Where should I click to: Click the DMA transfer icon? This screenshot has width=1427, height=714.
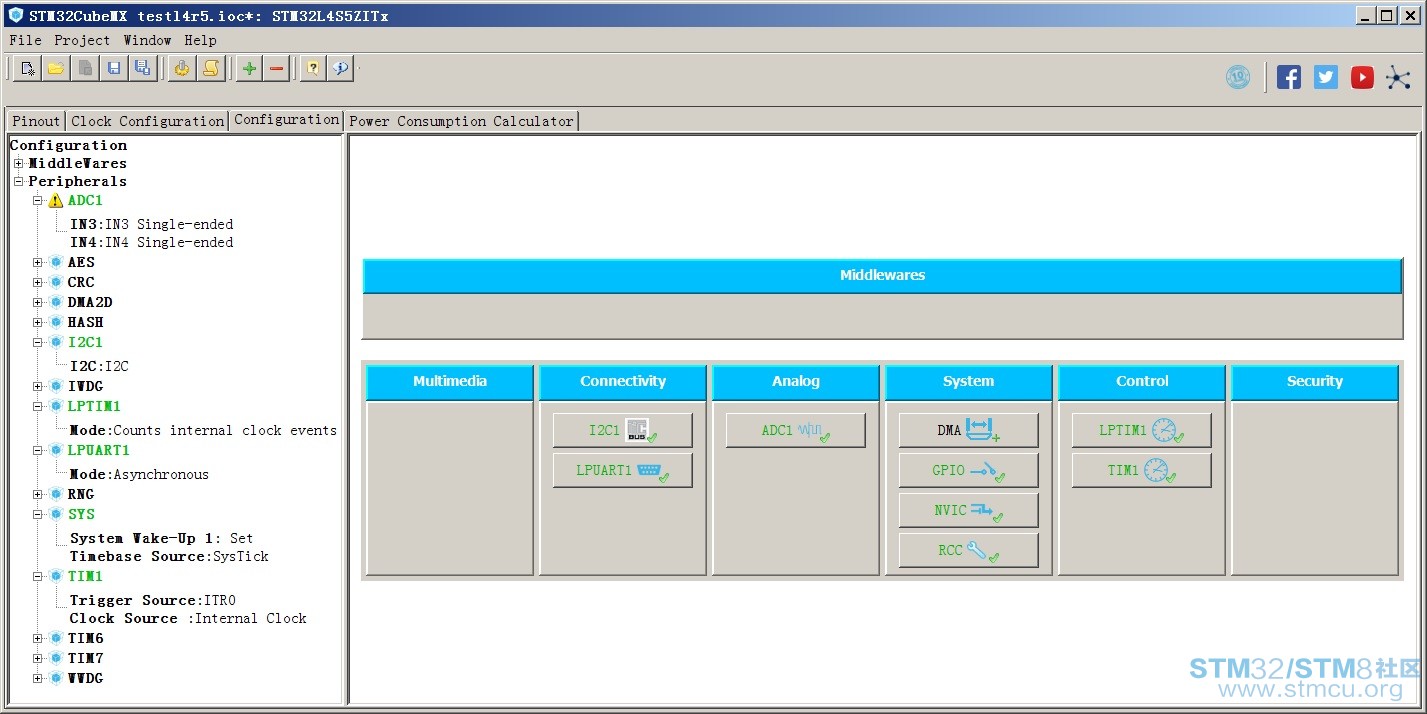pyautogui.click(x=983, y=430)
